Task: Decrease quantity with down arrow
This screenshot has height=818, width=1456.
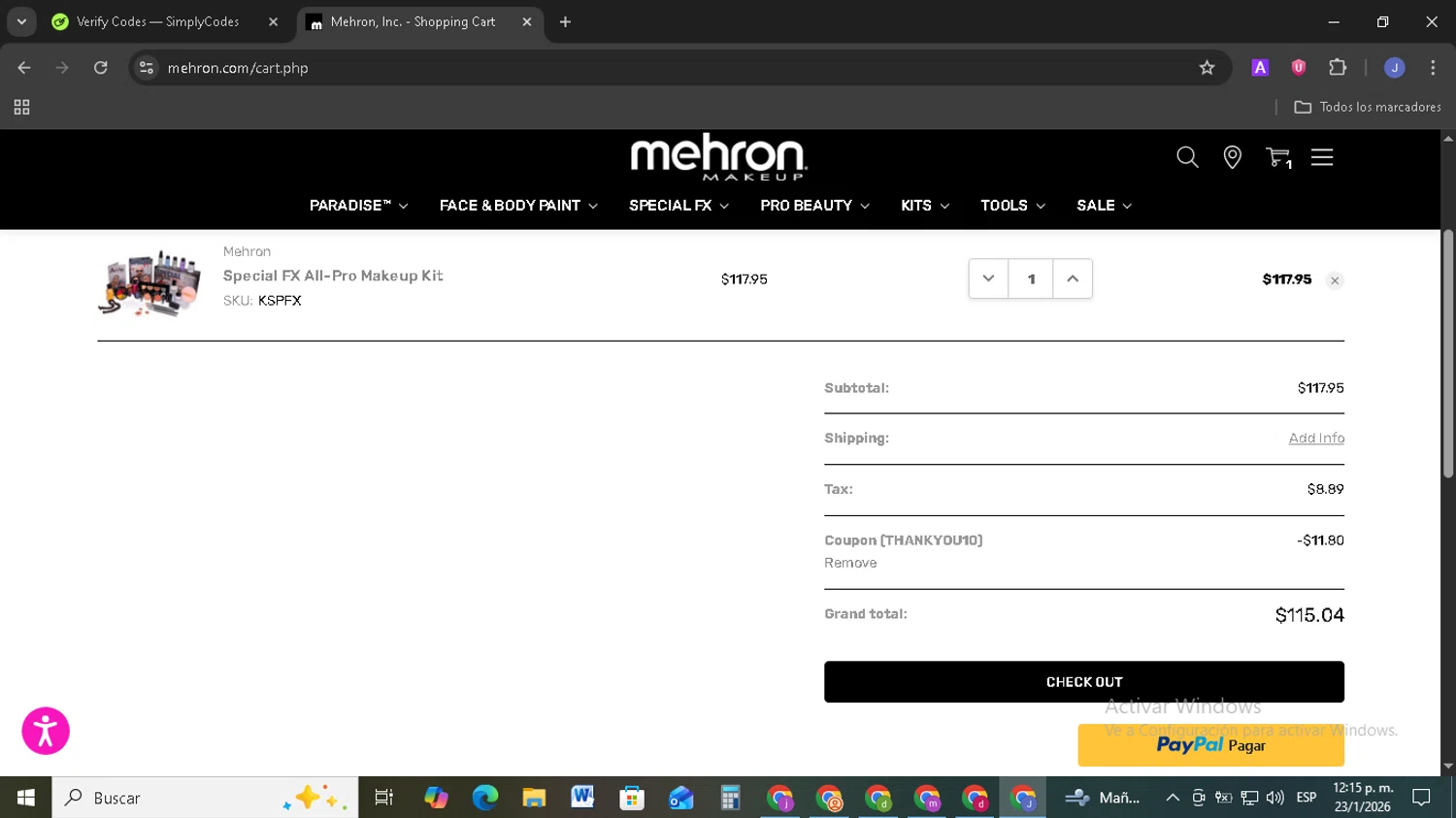Action: click(988, 278)
